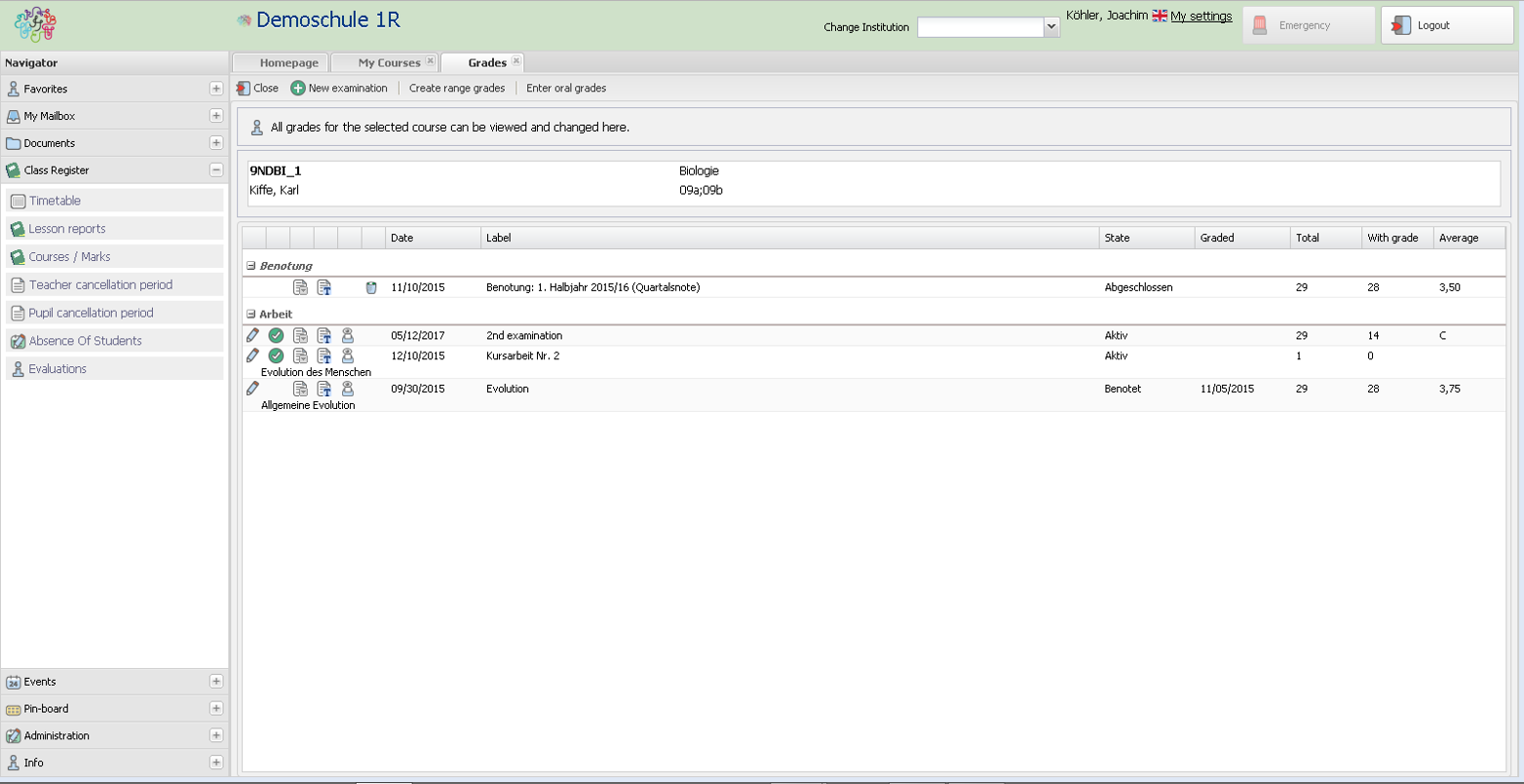The image size is (1524, 784).
Task: Click text document icon for 2nd examination
Action: [324, 335]
